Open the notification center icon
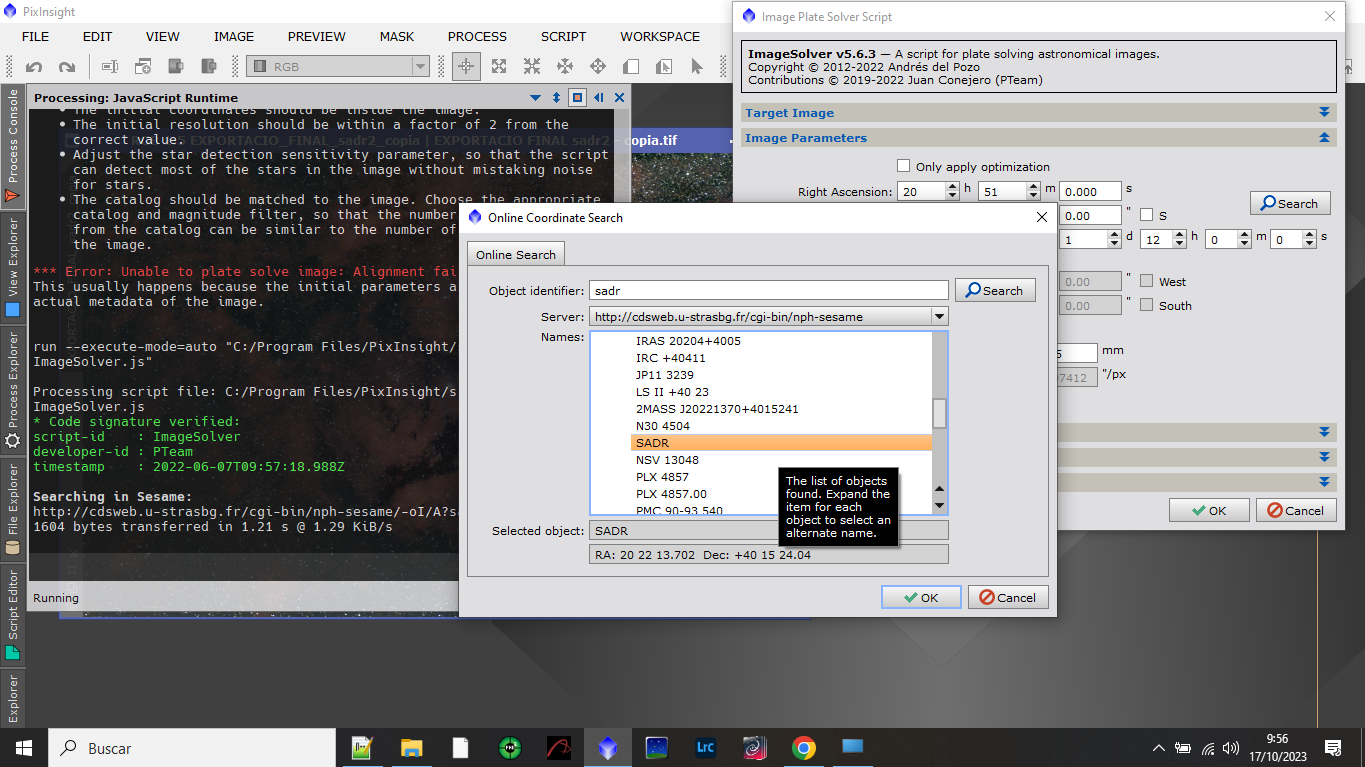1365x767 pixels. (1332, 747)
